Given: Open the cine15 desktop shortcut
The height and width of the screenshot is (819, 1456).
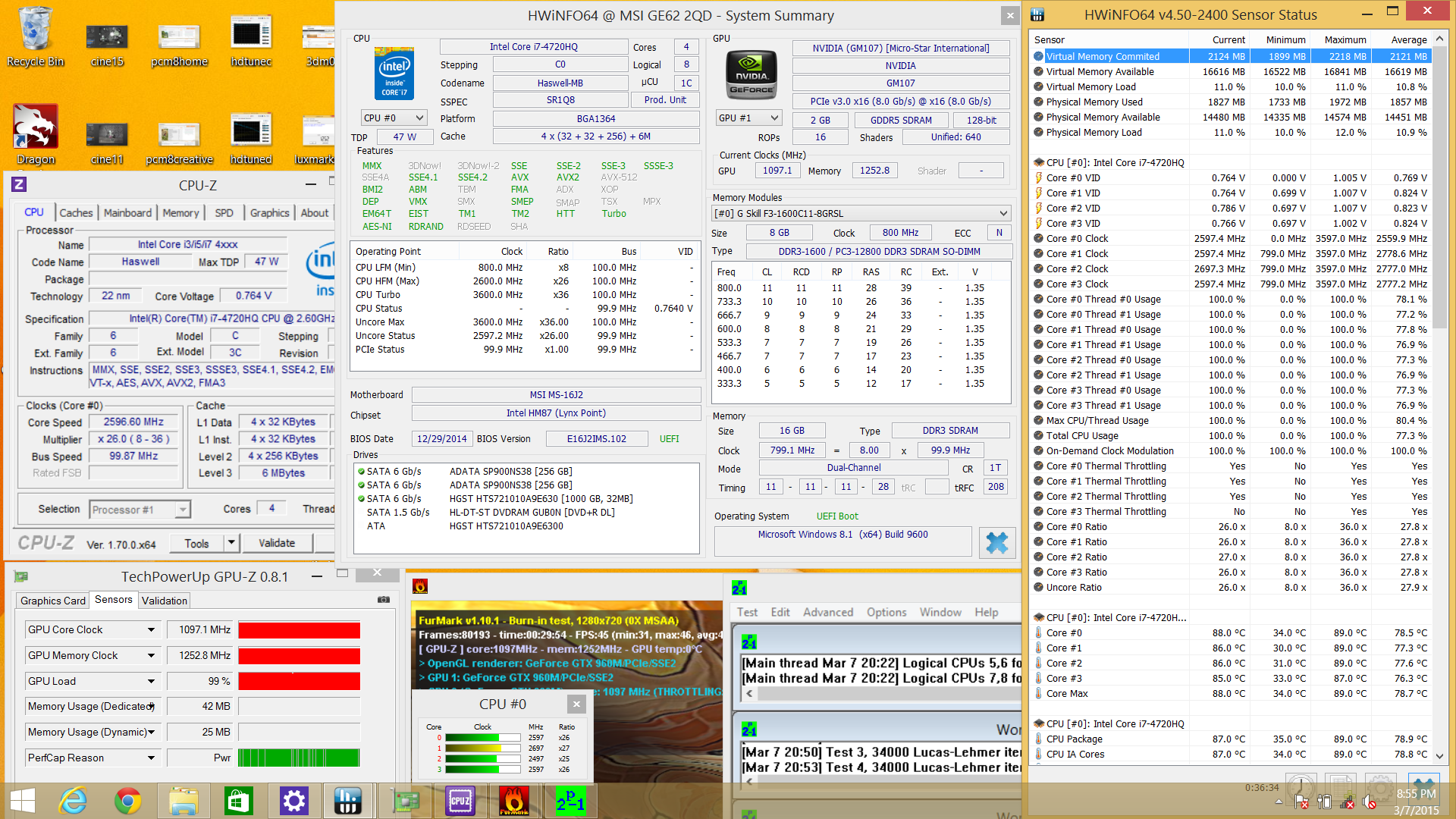Looking at the screenshot, I should pos(107,44).
